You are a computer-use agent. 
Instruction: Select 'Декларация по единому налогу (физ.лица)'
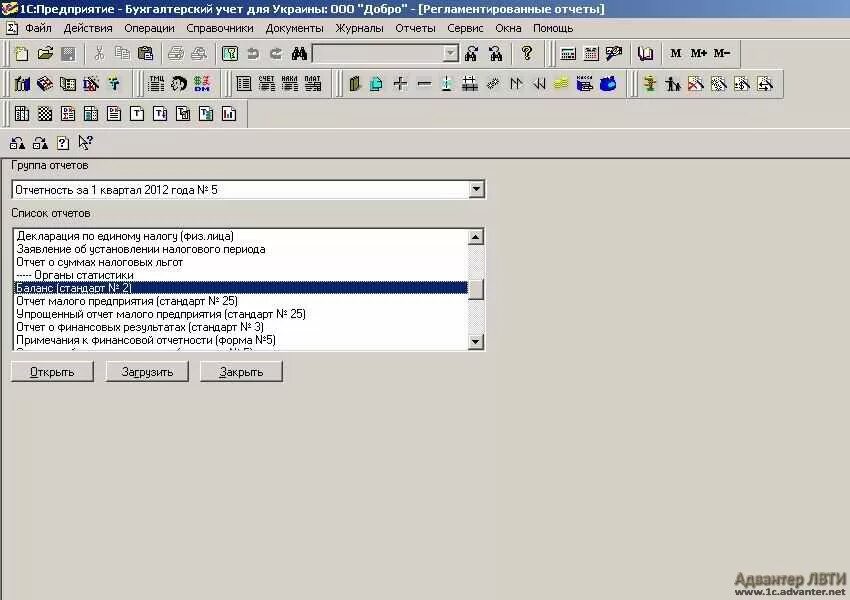tap(241, 236)
